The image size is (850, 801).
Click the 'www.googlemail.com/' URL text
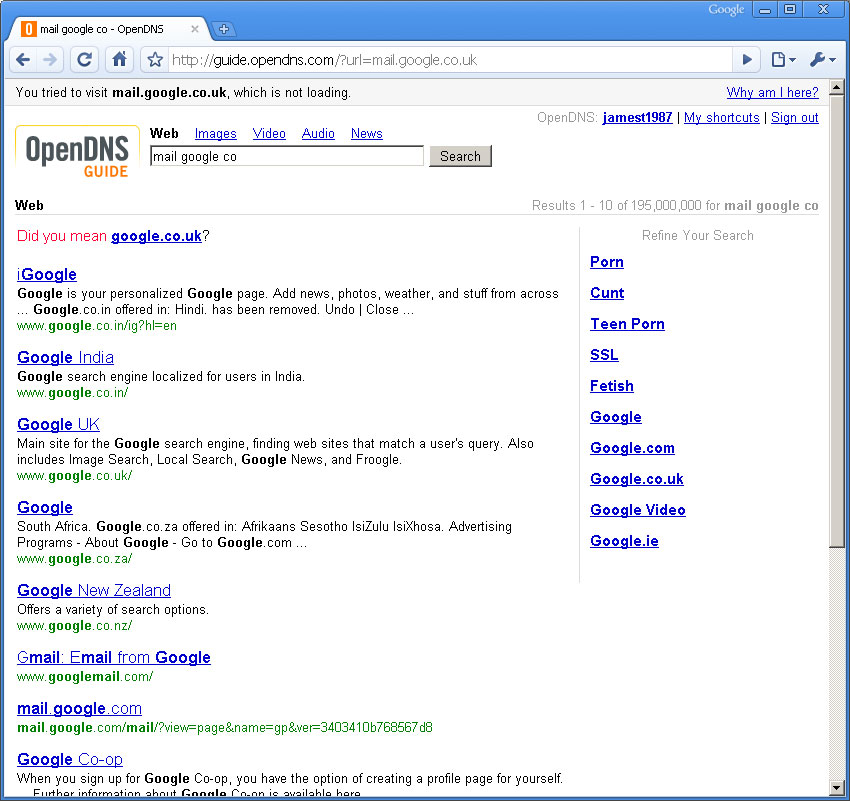[x=85, y=676]
